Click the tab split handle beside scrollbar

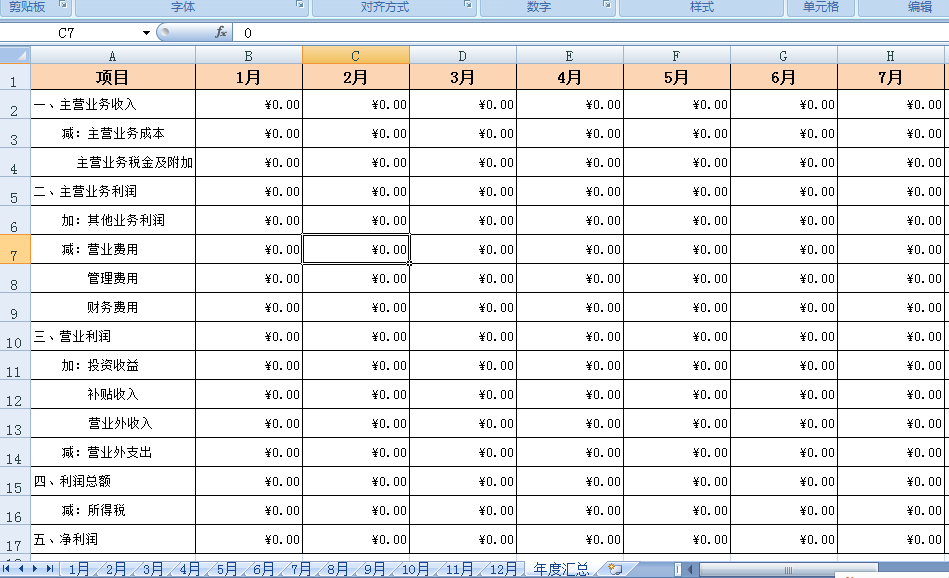677,570
